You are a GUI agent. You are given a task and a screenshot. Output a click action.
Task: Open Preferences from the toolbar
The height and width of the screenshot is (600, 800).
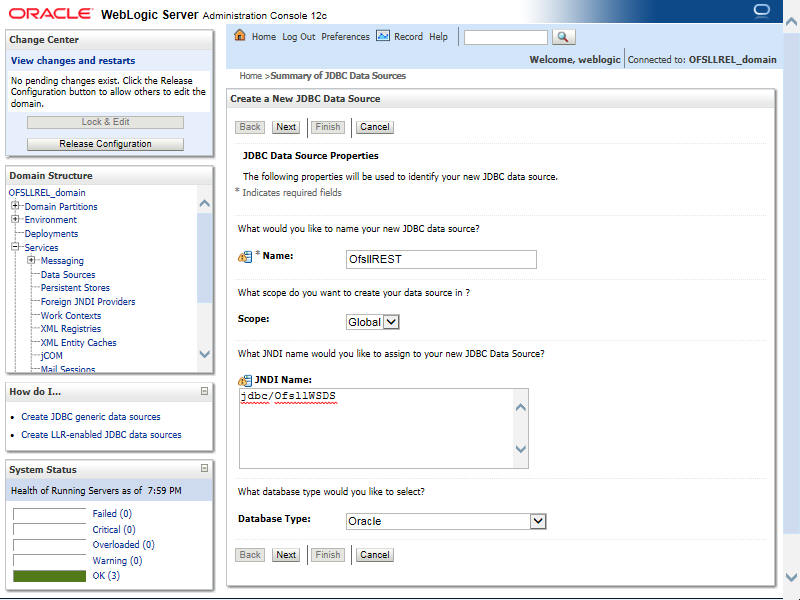point(345,37)
